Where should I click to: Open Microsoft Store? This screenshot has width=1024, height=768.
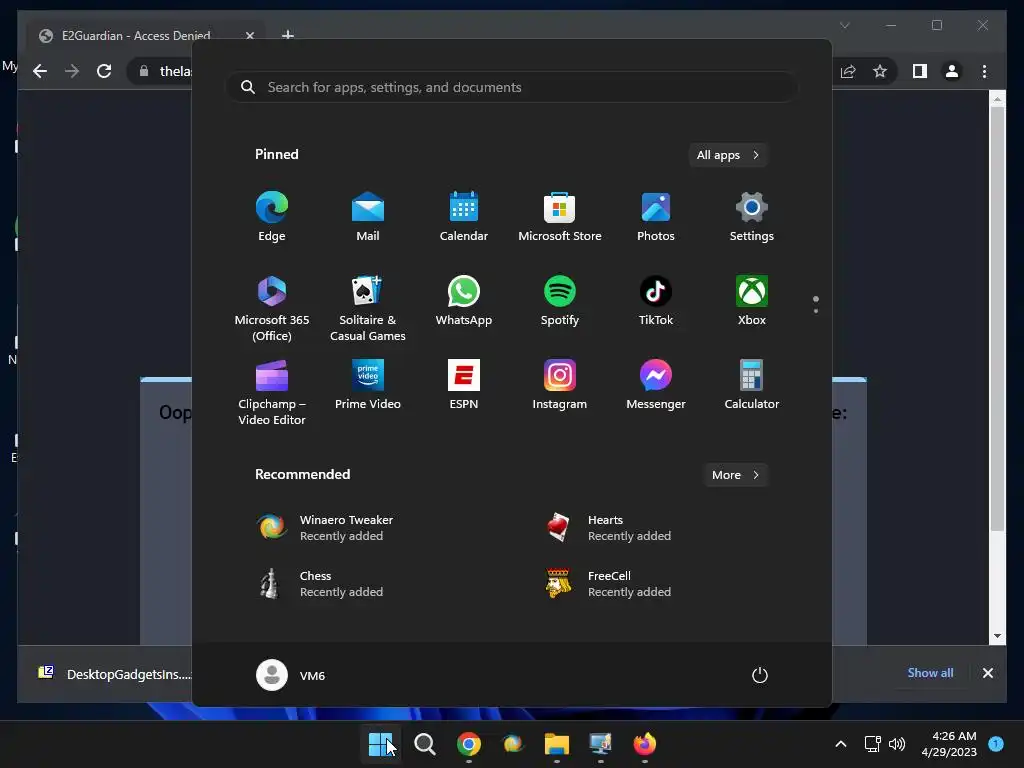click(560, 216)
